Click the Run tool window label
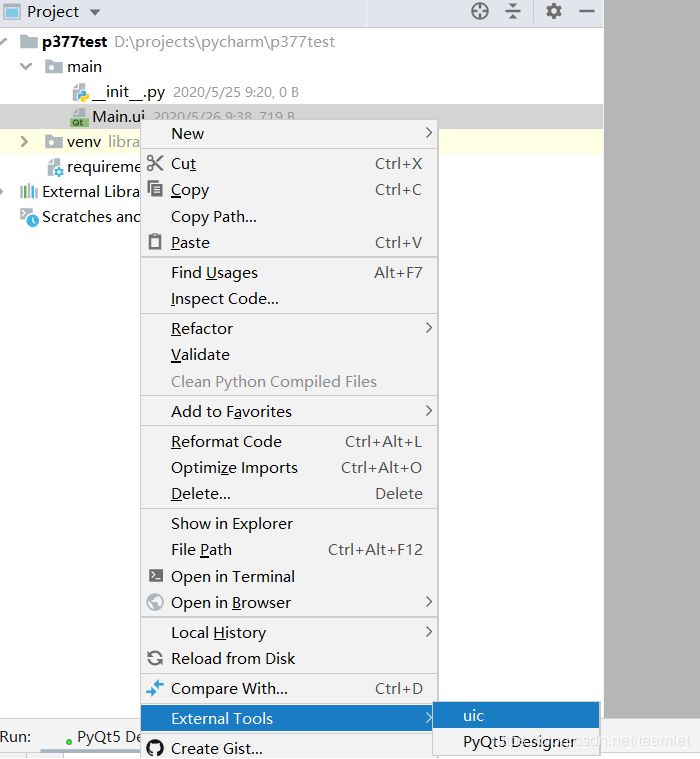The image size is (700, 759). (x=15, y=737)
